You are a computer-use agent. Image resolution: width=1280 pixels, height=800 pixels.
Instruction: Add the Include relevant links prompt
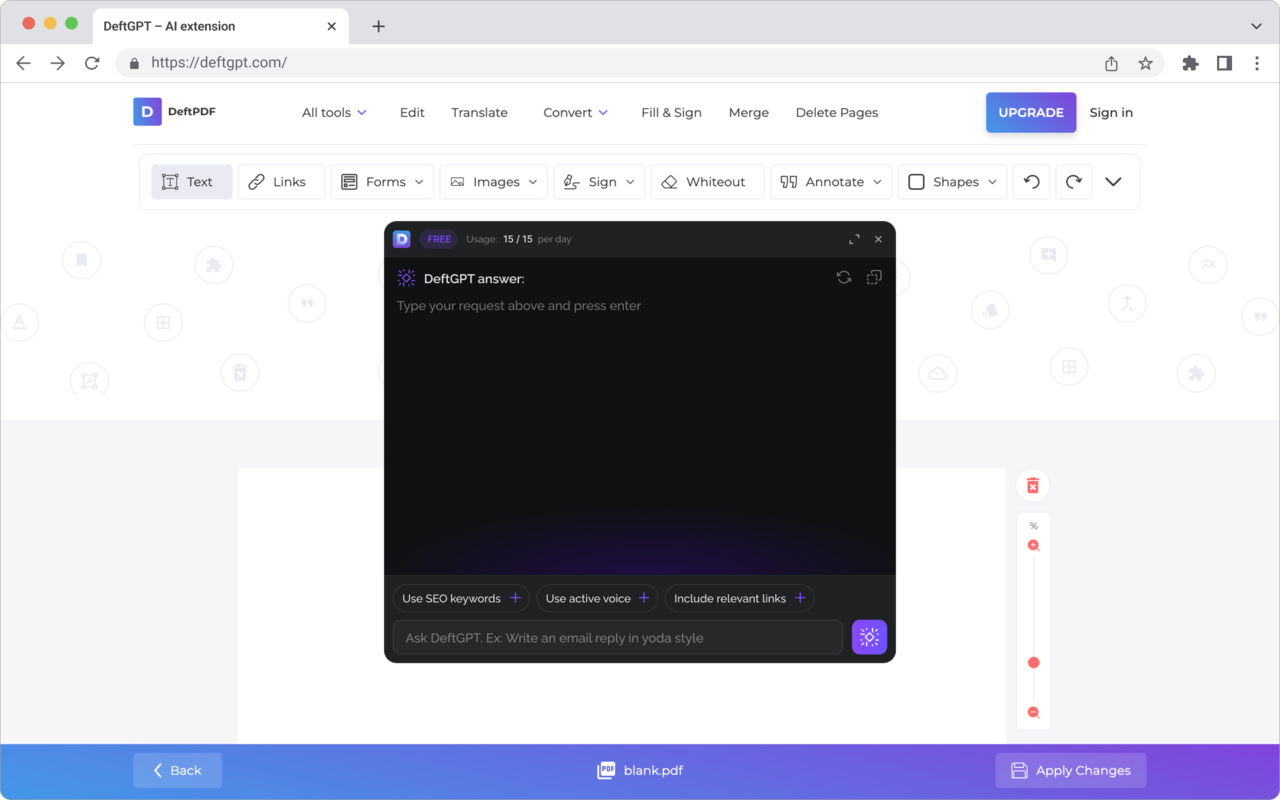[x=739, y=598]
